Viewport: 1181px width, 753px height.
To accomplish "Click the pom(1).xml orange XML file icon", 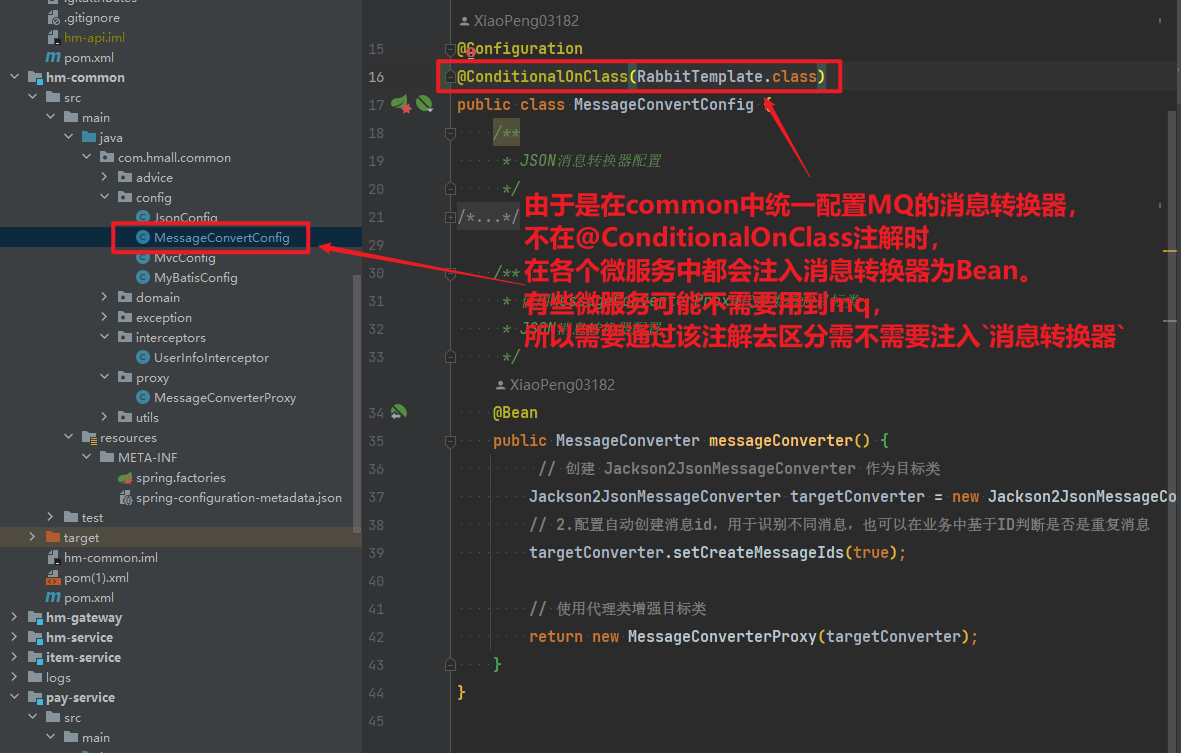I will pos(53,578).
